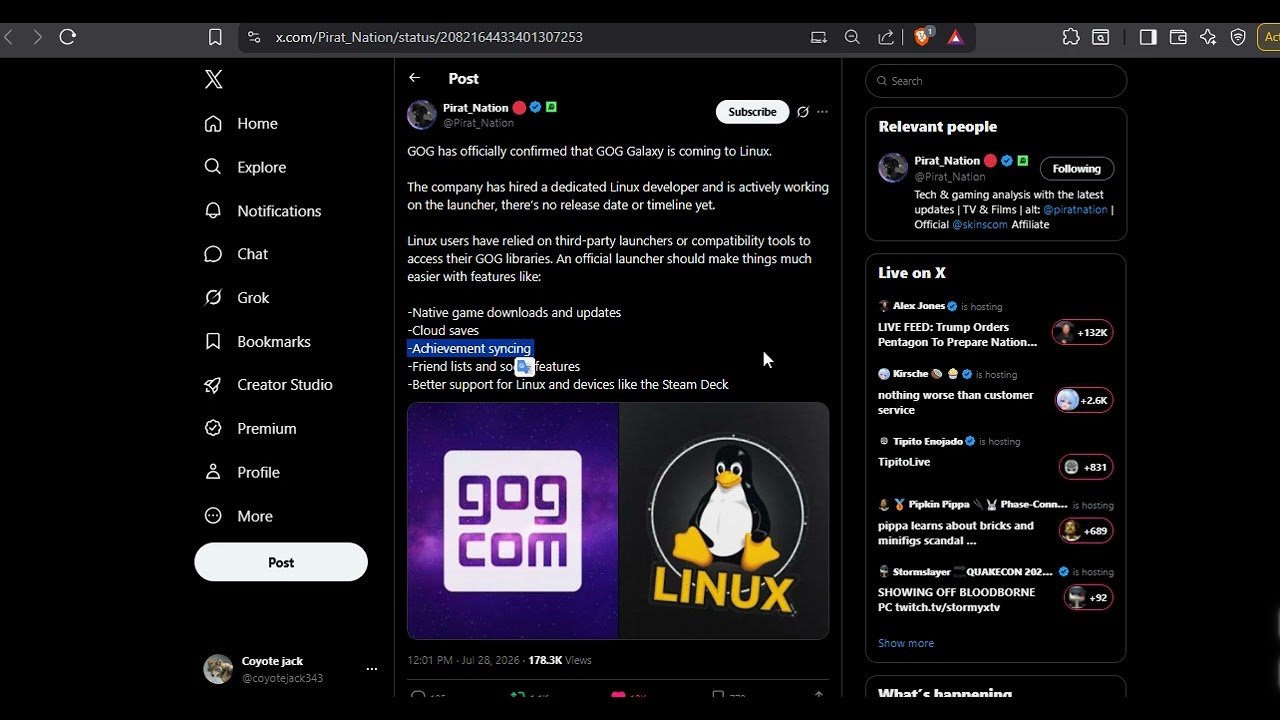Click the Brave VPN shield icon
Screen dimensions: 1280x720
pos(1238,37)
